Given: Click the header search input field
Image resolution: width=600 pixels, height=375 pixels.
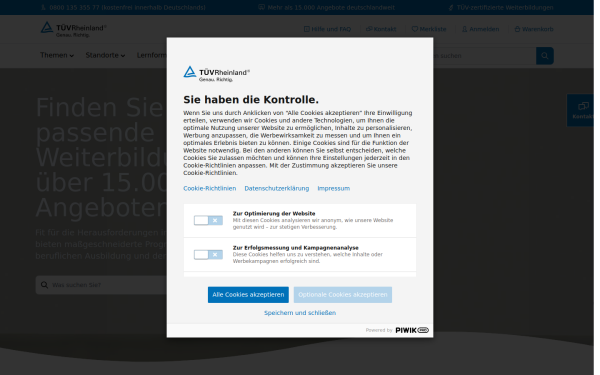Looking at the screenshot, I should (484, 56).
